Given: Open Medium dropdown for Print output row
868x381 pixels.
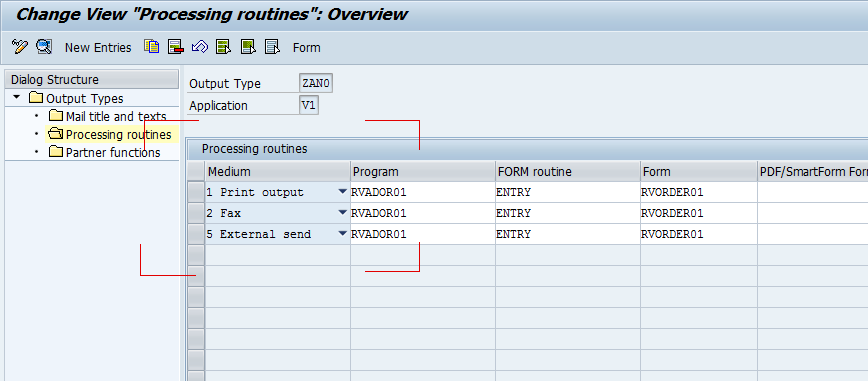Looking at the screenshot, I should pos(342,192).
